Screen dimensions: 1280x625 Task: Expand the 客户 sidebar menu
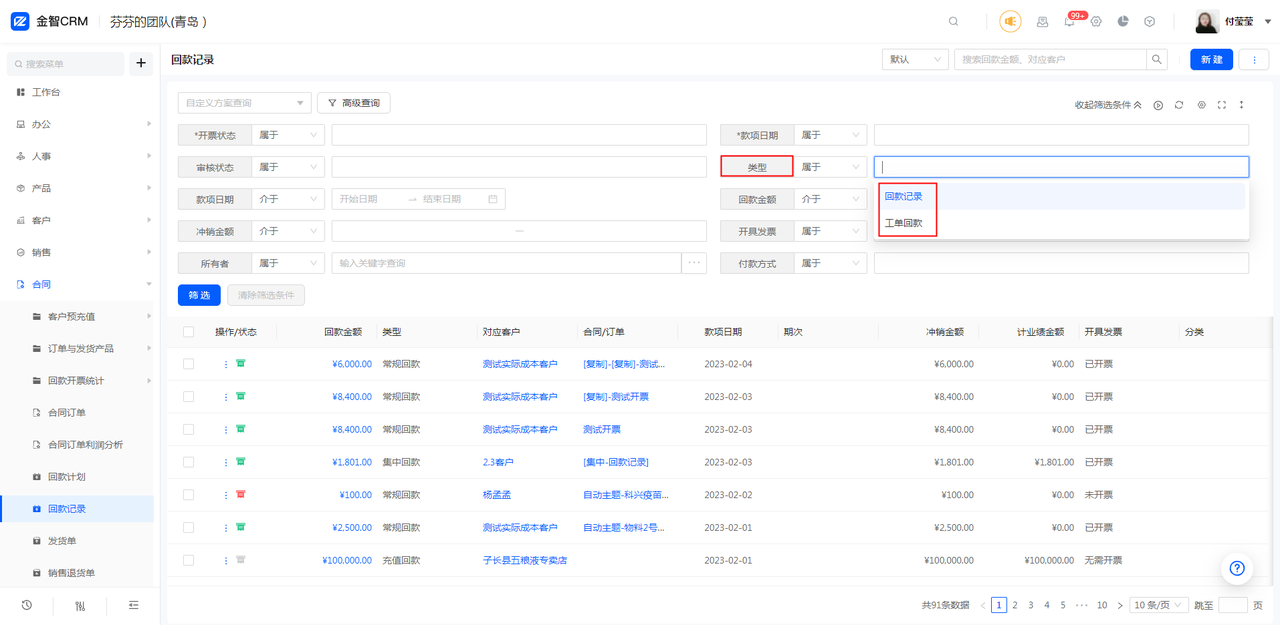click(x=77, y=220)
